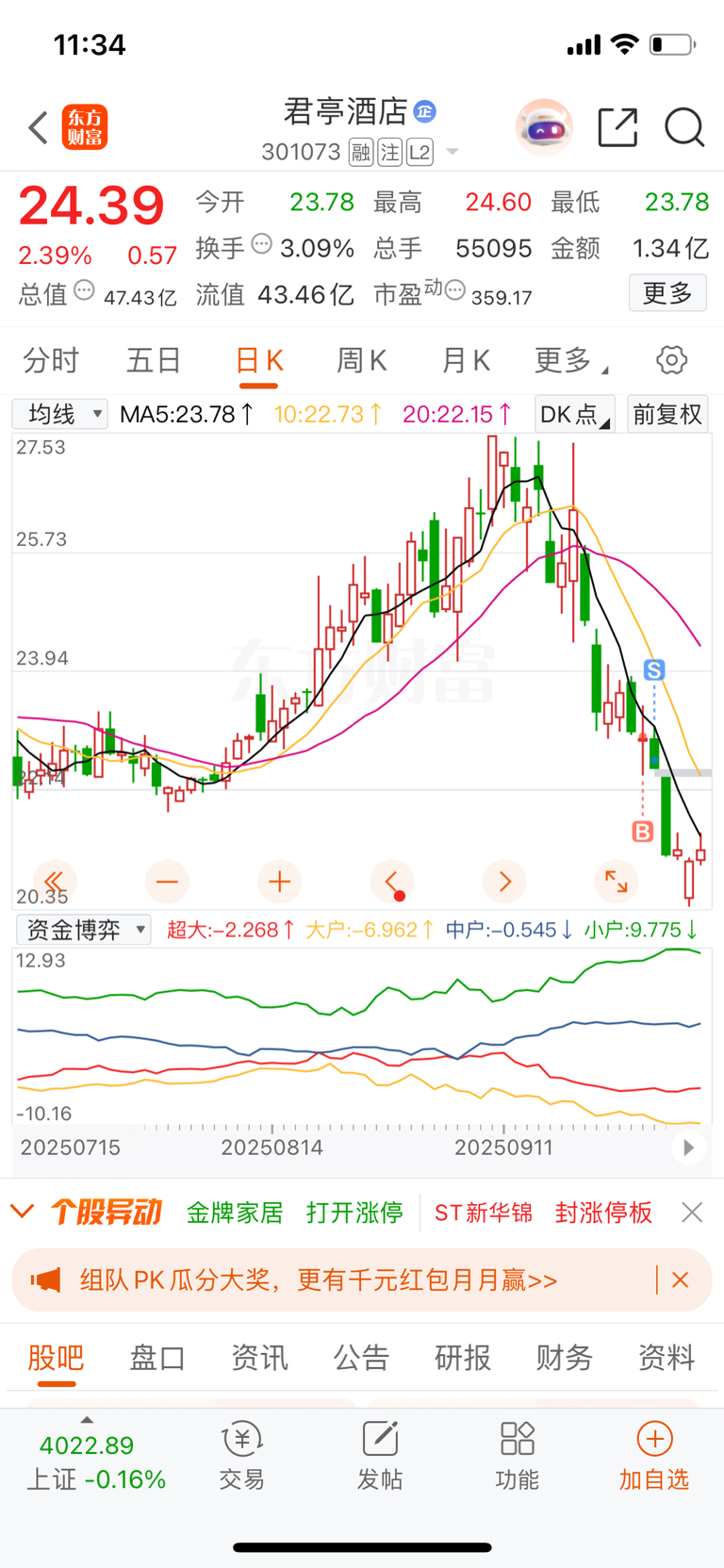
Task: Tap the fullscreen expand arrows icon
Action: pyautogui.click(x=617, y=882)
